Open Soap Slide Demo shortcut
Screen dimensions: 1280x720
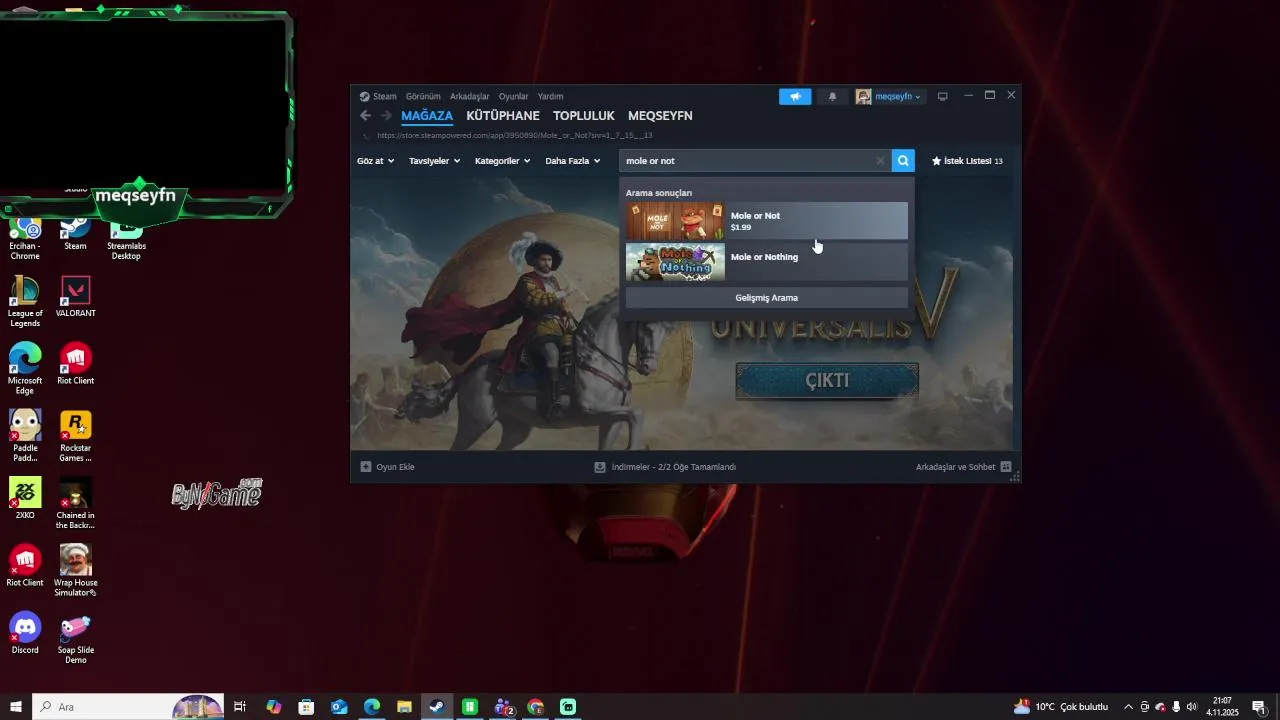pyautogui.click(x=75, y=638)
